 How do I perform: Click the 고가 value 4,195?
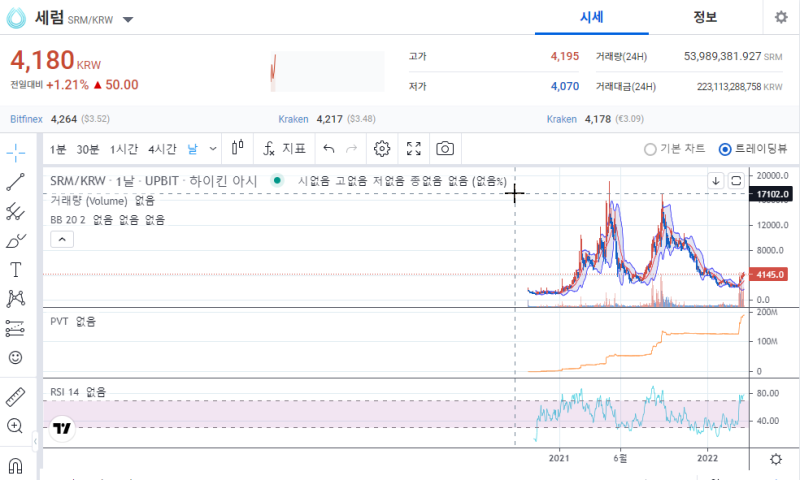(x=564, y=56)
